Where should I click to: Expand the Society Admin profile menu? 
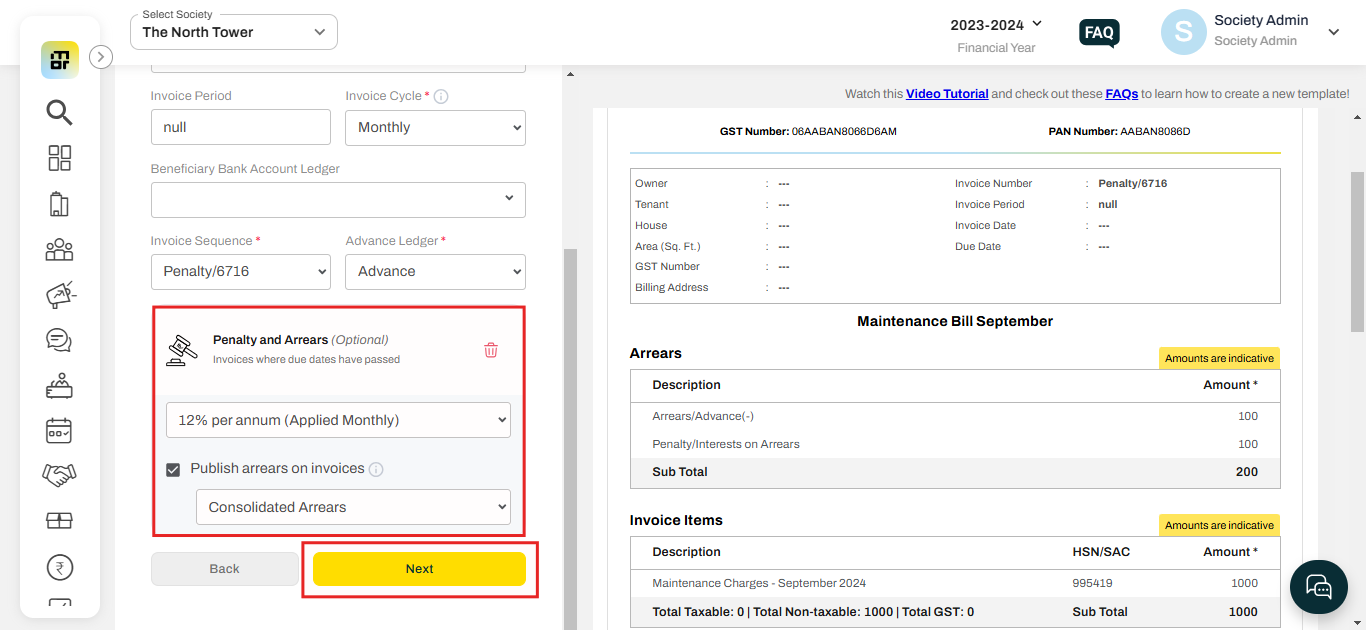coord(1334,32)
